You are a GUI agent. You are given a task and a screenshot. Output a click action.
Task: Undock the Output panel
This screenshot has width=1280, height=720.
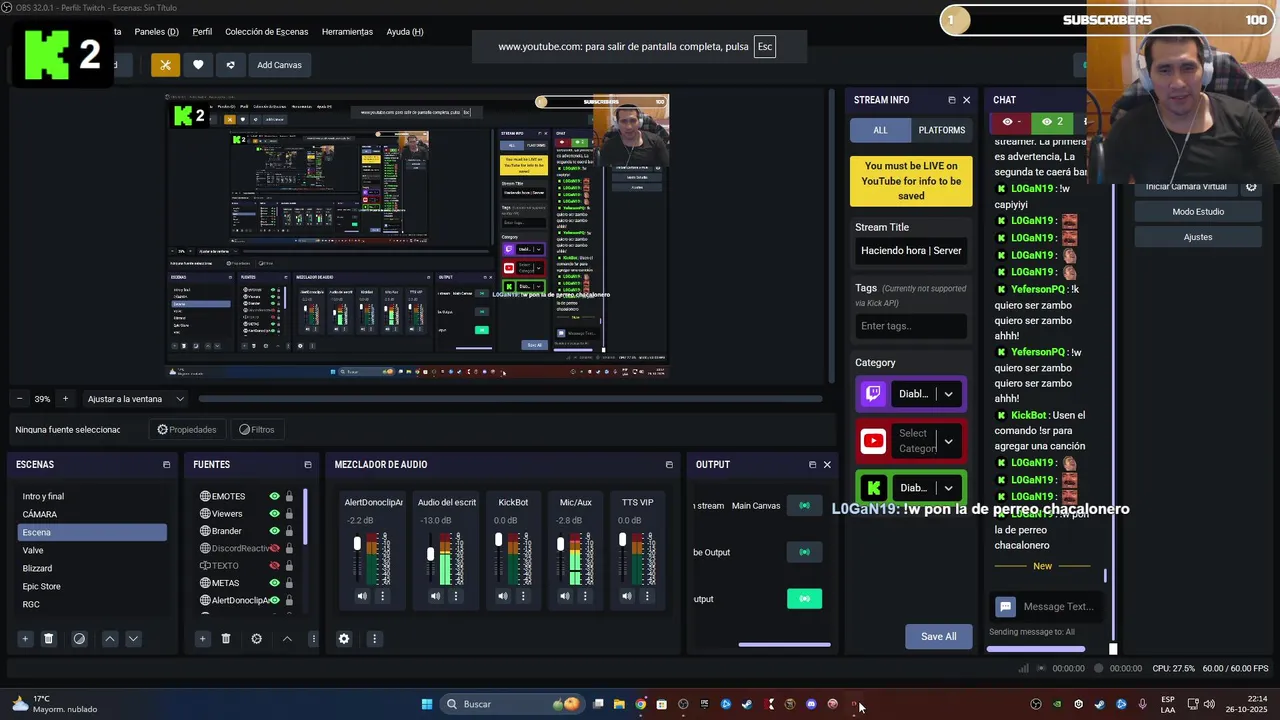point(812,465)
